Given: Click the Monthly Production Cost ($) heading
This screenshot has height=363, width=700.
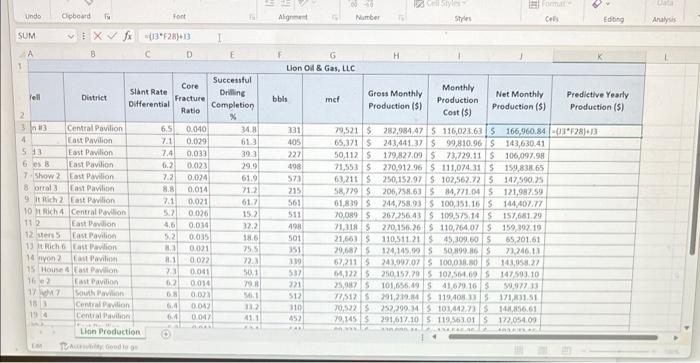Looking at the screenshot, I should coord(458,100).
